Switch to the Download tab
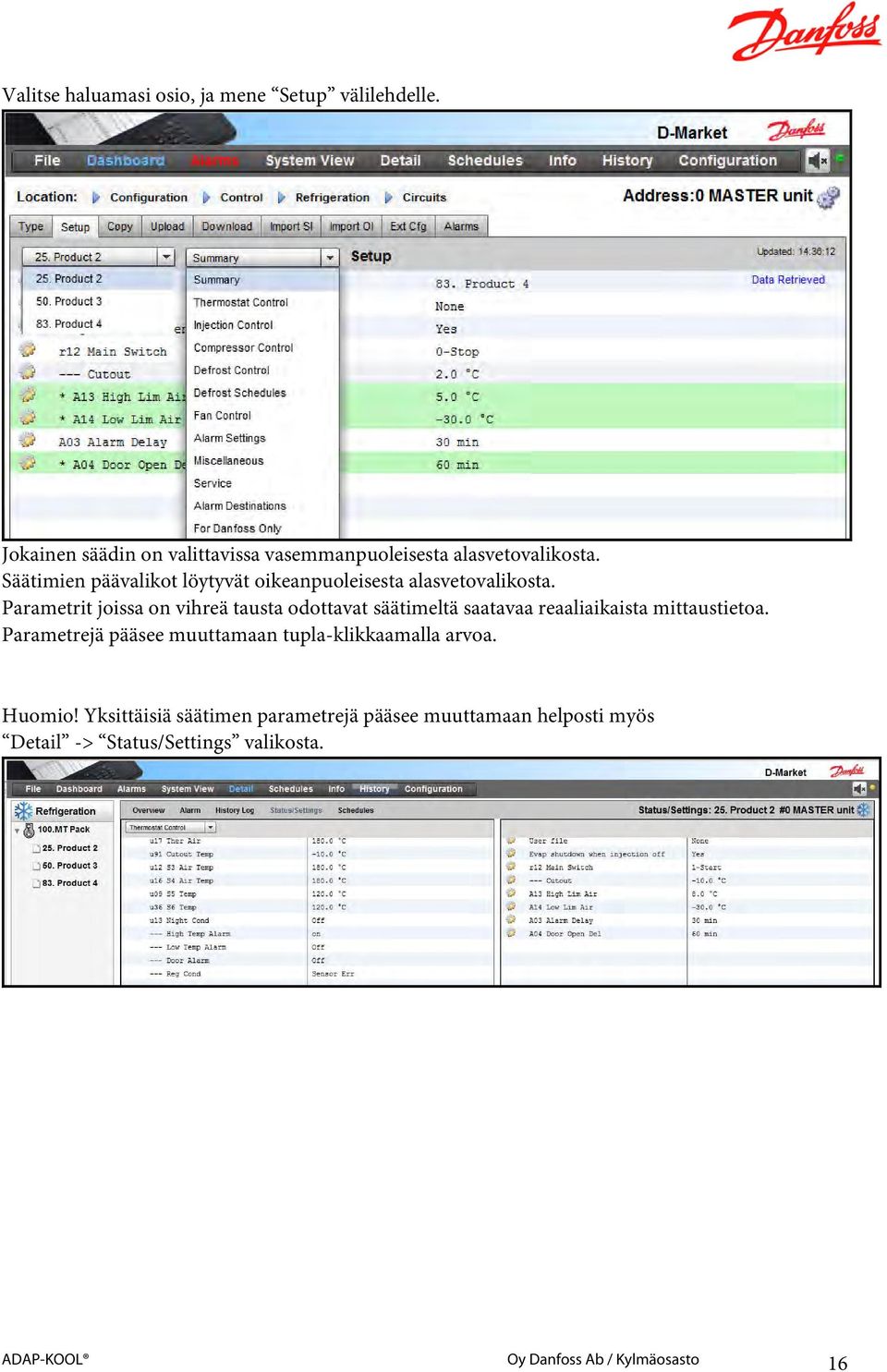 coord(227,226)
